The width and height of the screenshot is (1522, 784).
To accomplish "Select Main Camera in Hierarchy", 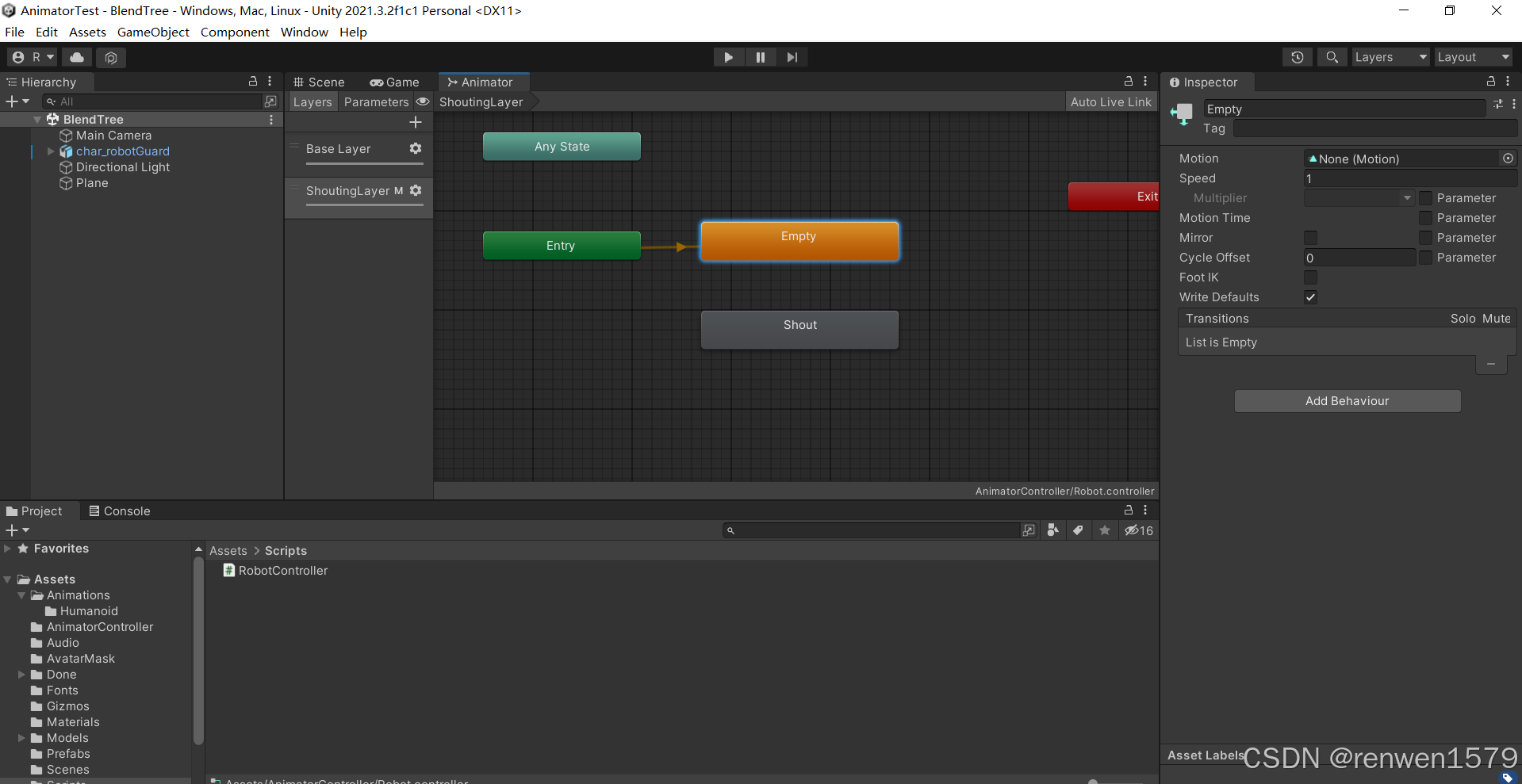I will [x=113, y=136].
